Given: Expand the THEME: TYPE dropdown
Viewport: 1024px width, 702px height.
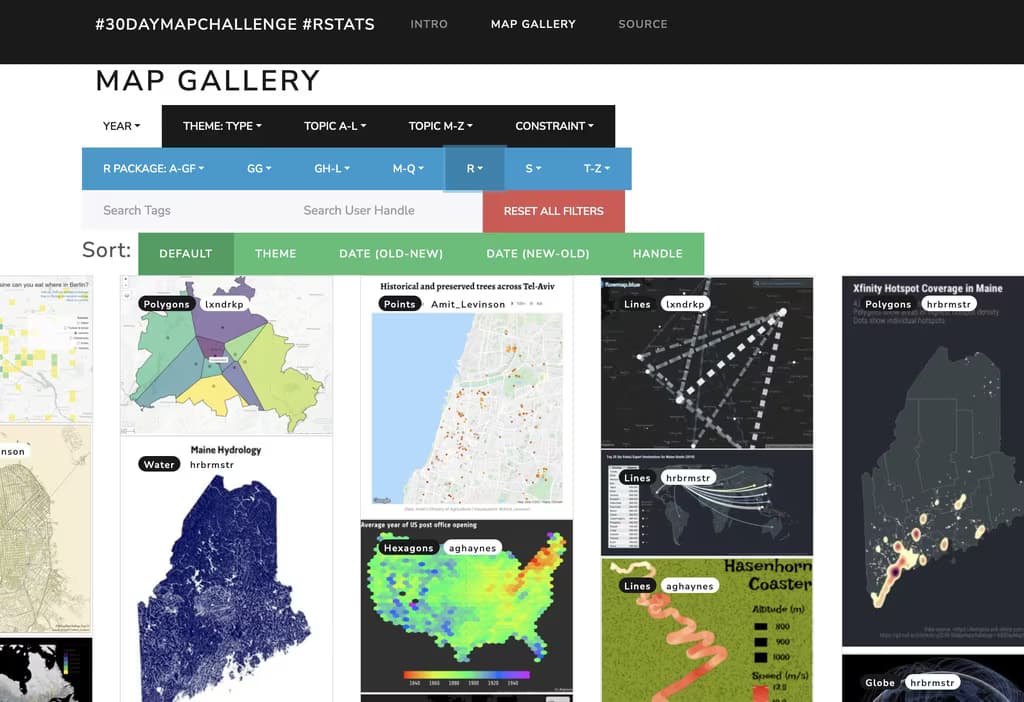Looking at the screenshot, I should (221, 126).
